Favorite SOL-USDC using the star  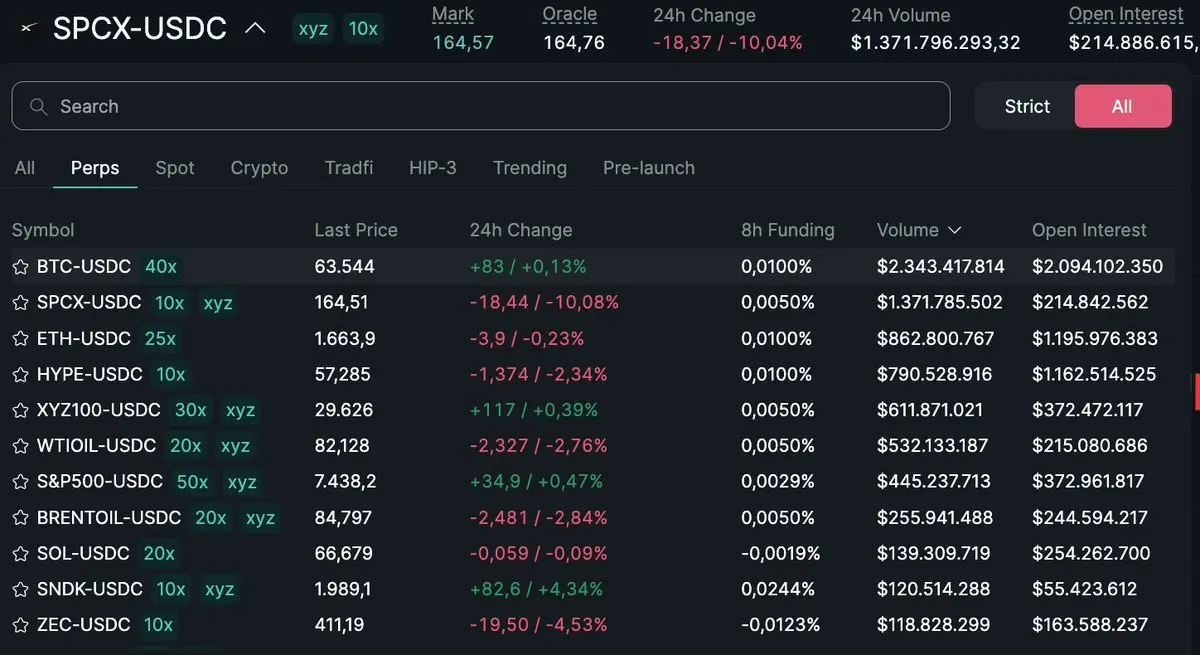click(20, 554)
